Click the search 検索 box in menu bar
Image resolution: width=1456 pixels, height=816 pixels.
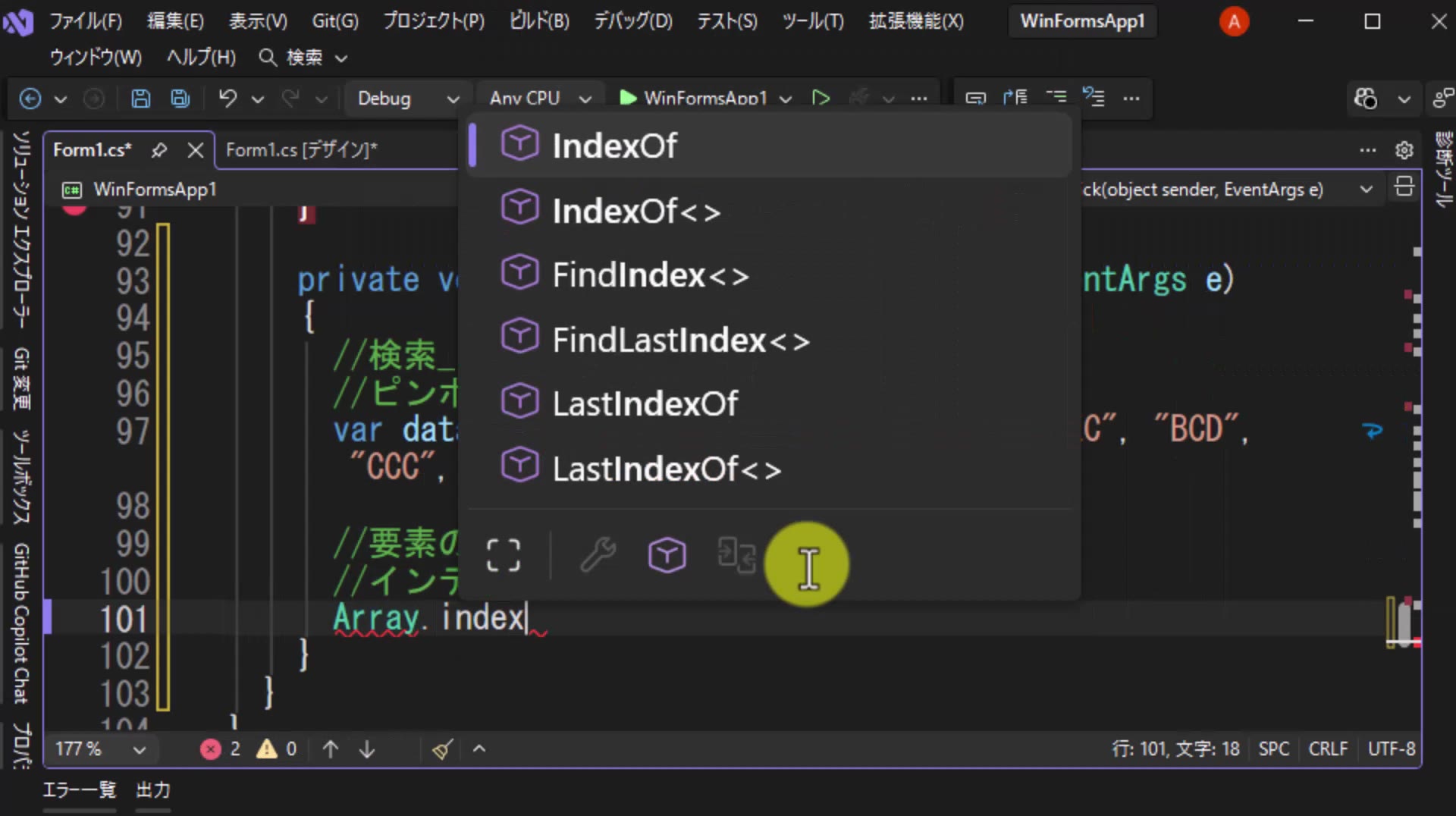point(303,58)
